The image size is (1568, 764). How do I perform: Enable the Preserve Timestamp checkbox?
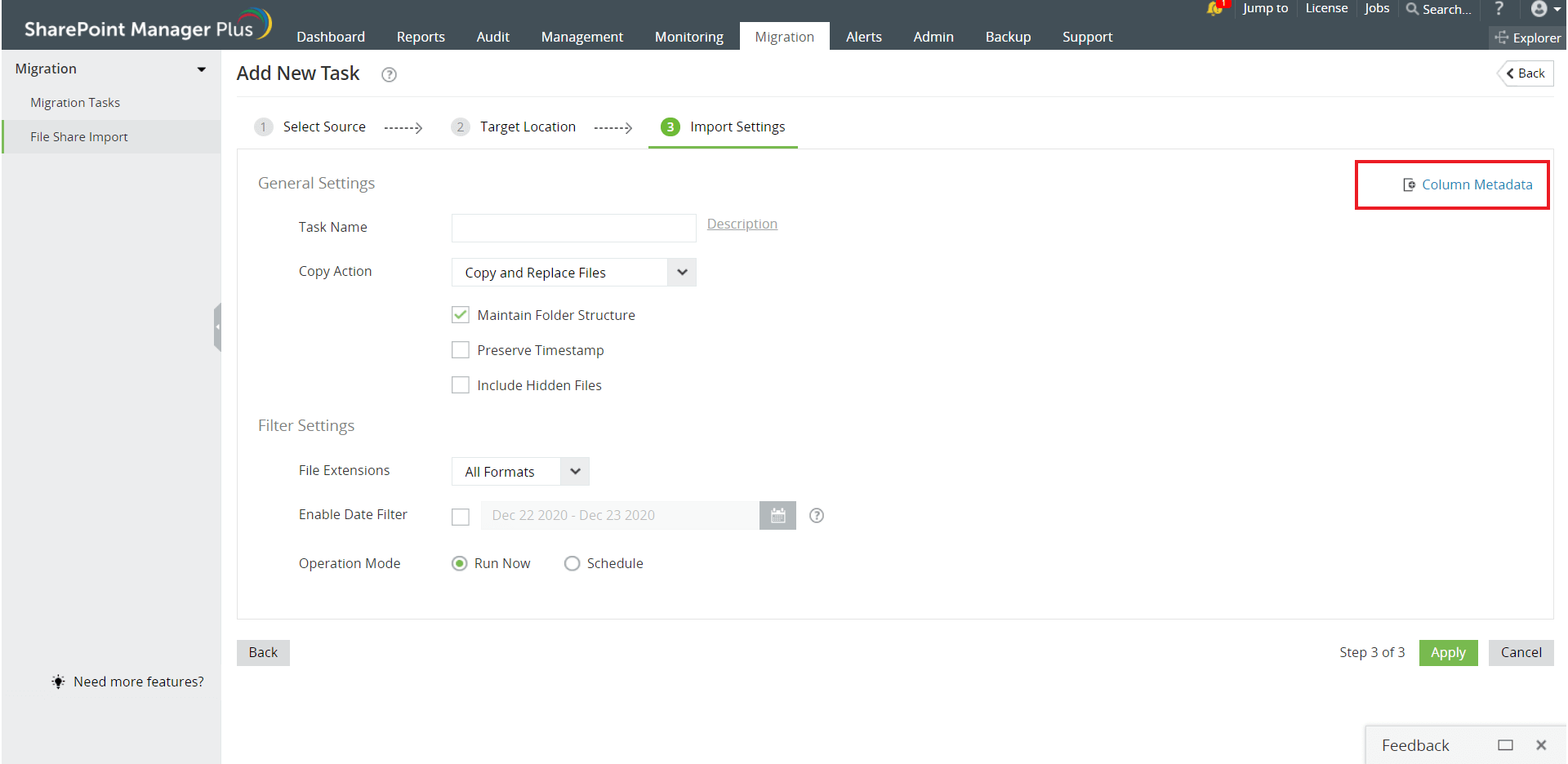461,350
